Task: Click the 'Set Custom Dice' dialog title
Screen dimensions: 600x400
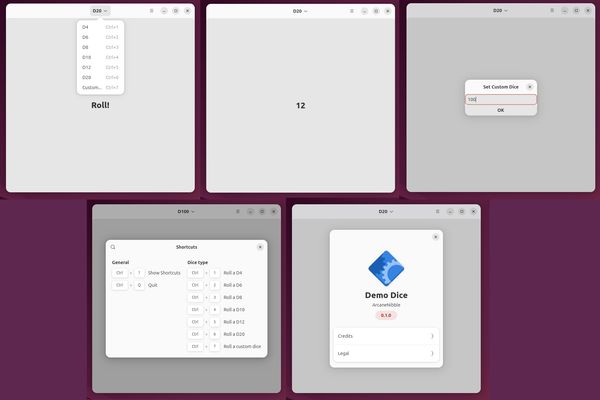Action: (501, 87)
